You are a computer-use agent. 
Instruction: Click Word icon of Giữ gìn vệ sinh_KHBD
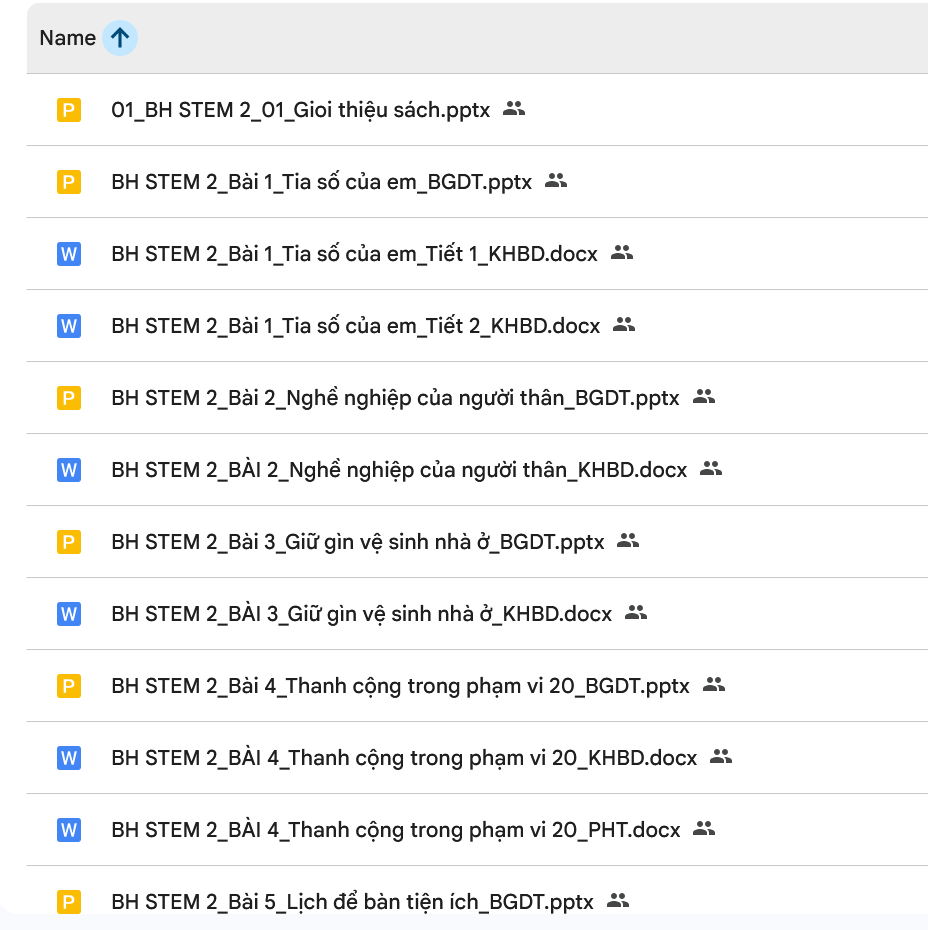pyautogui.click(x=68, y=614)
